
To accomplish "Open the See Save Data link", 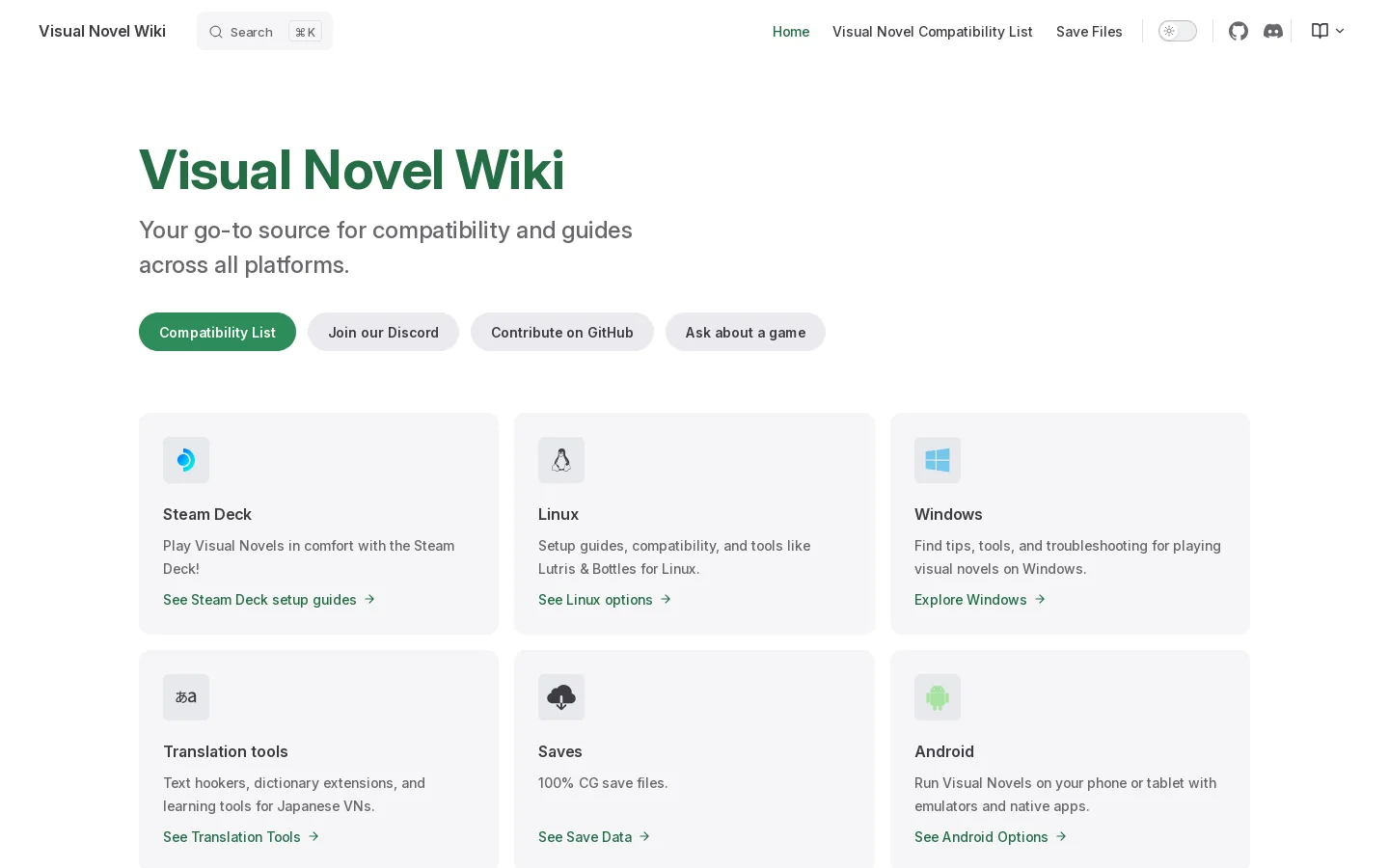I will (x=594, y=837).
